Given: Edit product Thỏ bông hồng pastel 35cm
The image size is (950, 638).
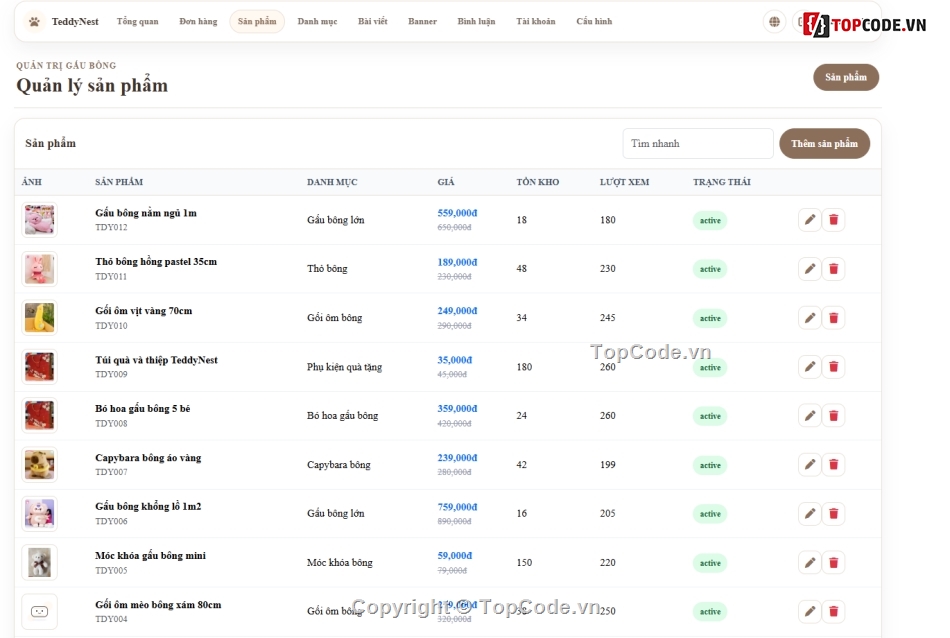Looking at the screenshot, I should (x=809, y=269).
